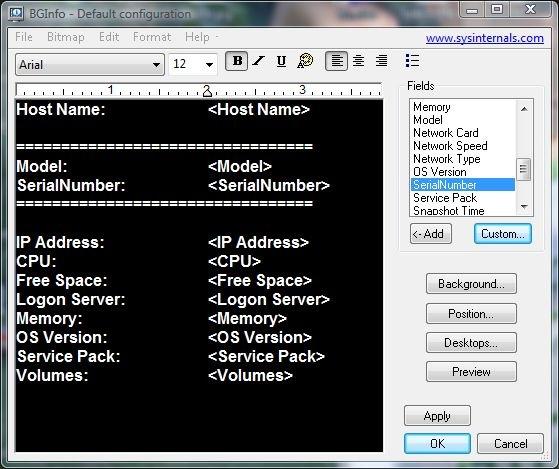
Task: Click Fields list scroll up arrow
Action: pos(524,109)
